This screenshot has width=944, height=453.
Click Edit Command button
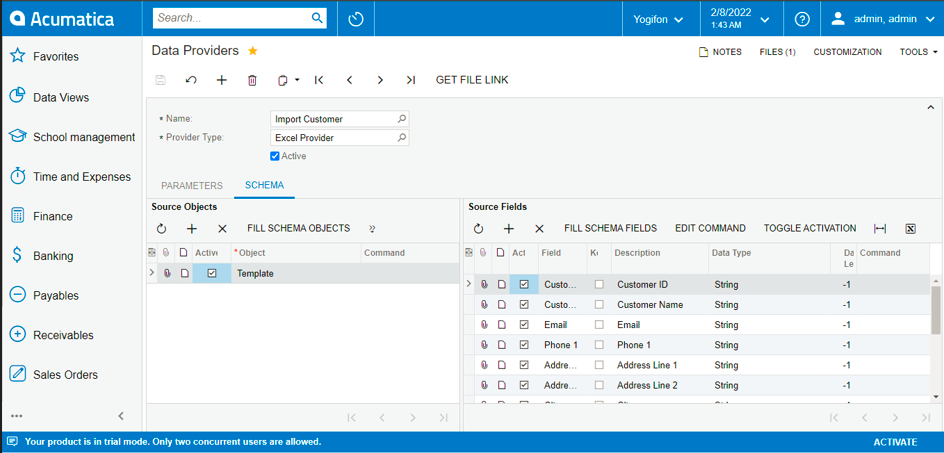[710, 228]
